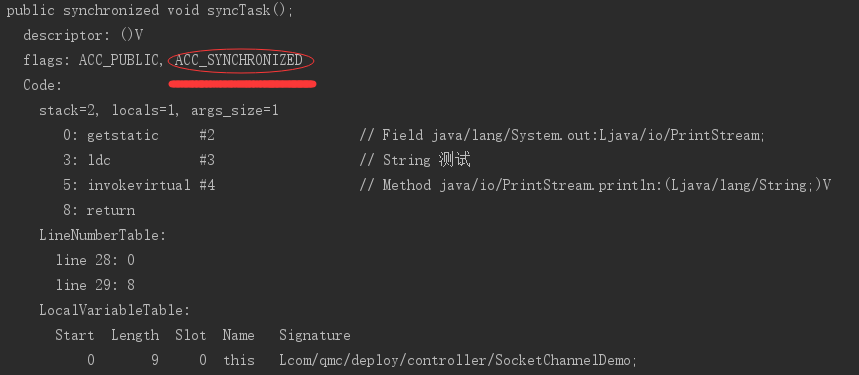The width and height of the screenshot is (859, 375).
Task: Click the line 29: 8 entry
Action: pyautogui.click(x=95, y=285)
